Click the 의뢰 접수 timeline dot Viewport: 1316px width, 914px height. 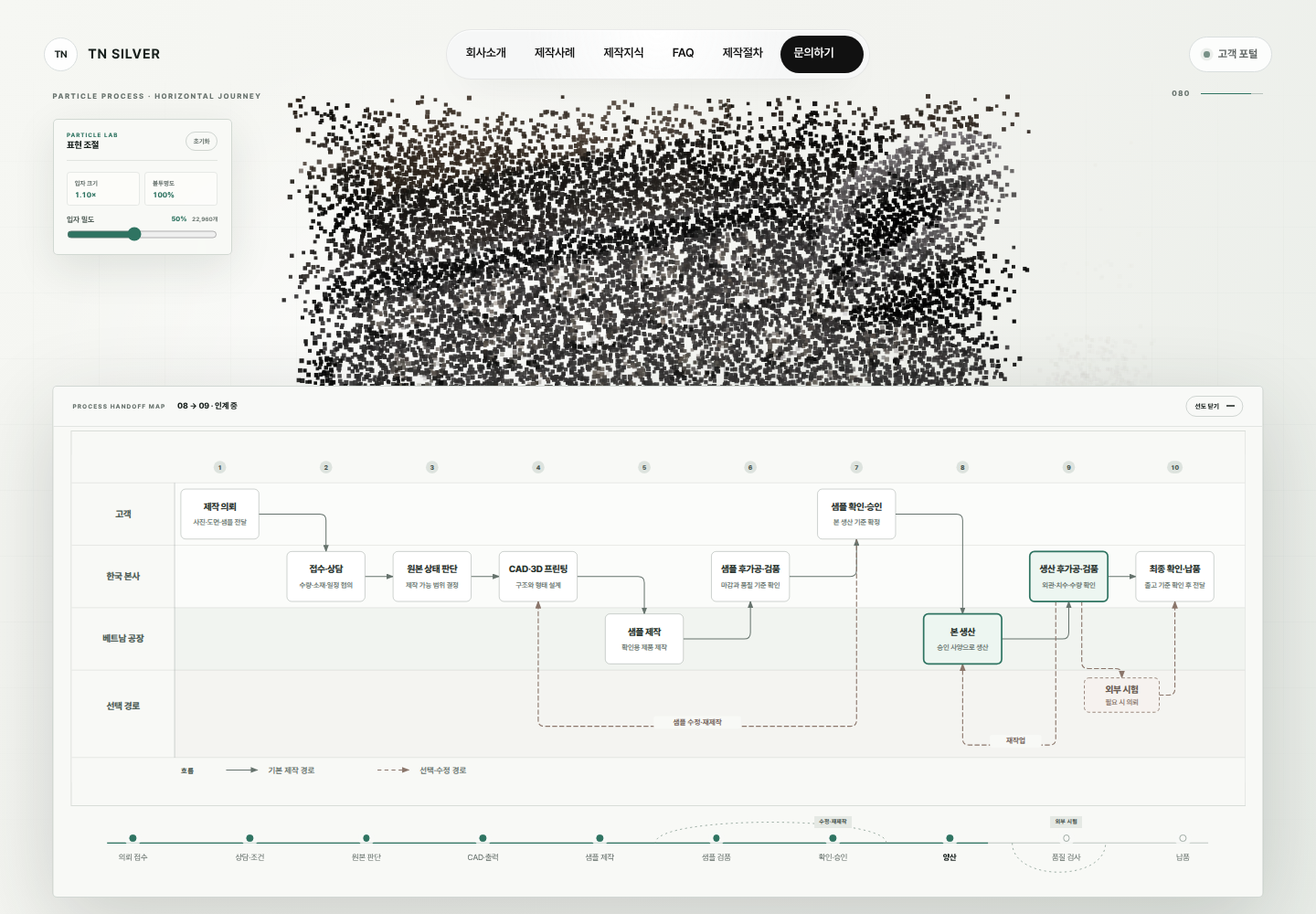click(133, 838)
